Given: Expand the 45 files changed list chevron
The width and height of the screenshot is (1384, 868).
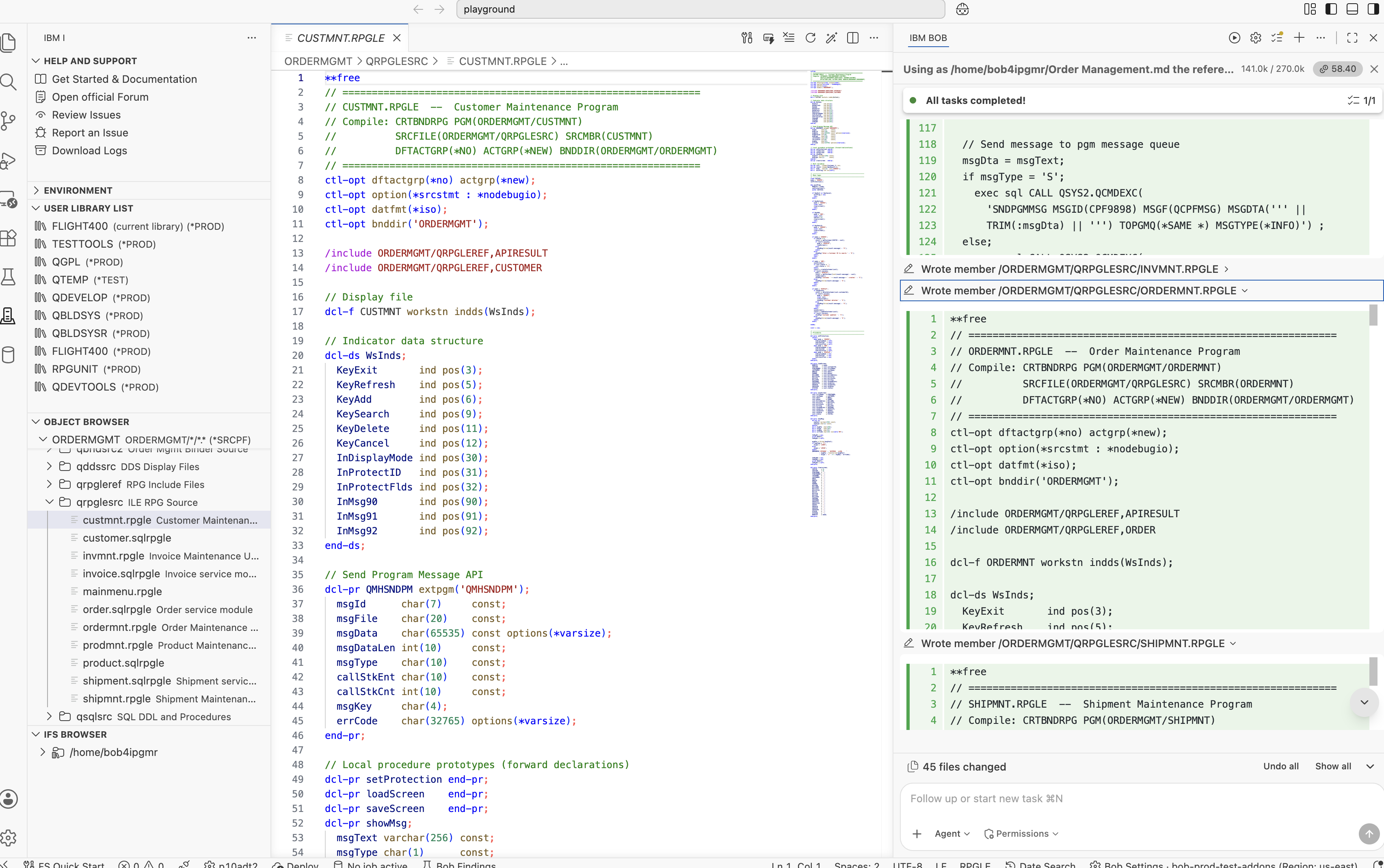Looking at the screenshot, I should (x=1370, y=767).
